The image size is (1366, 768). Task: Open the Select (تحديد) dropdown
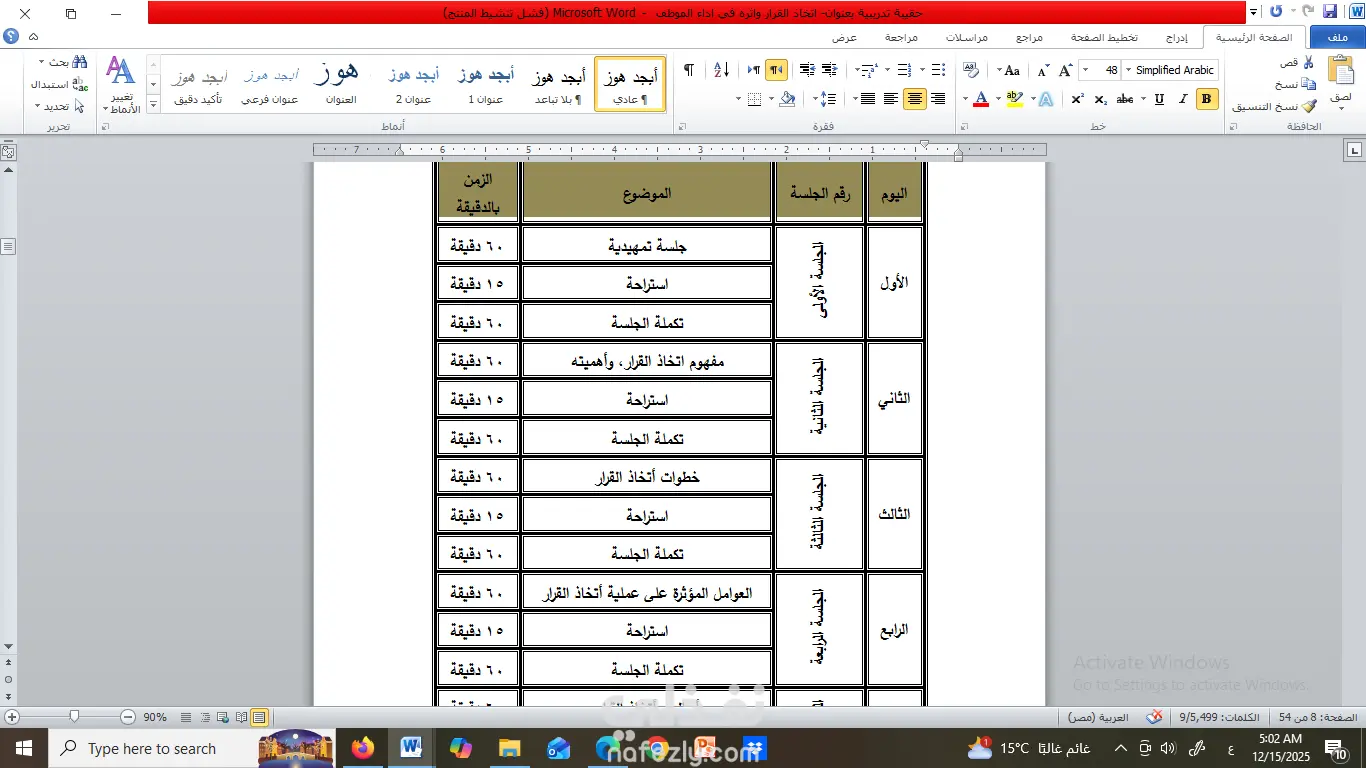60,106
